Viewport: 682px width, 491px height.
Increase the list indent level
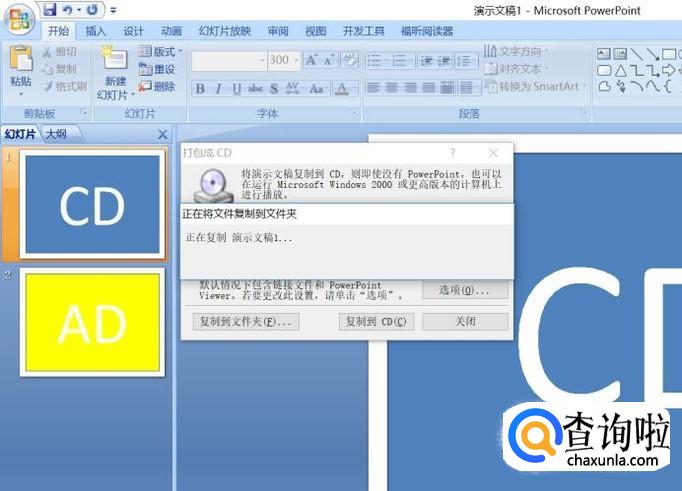pos(444,61)
